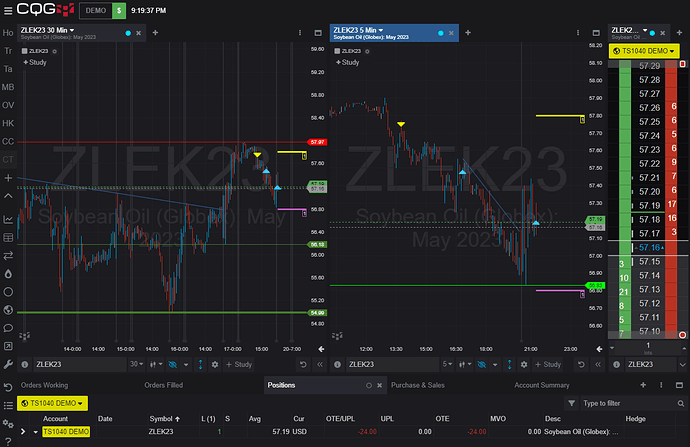Click the 57.20 price row in the DOM

[649, 192]
